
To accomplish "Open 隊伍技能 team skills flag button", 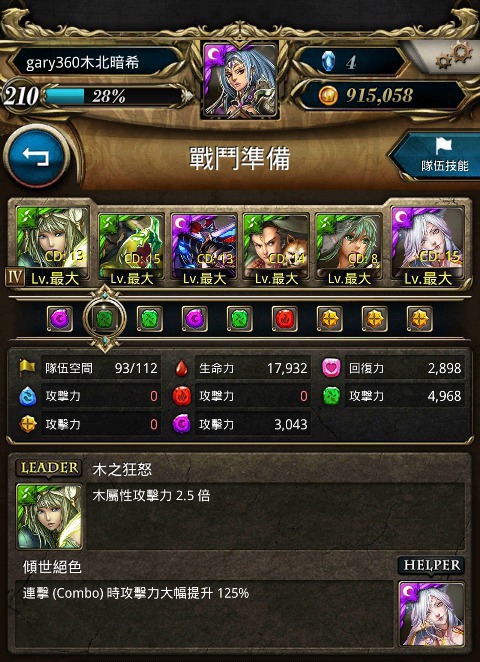I will [x=443, y=156].
